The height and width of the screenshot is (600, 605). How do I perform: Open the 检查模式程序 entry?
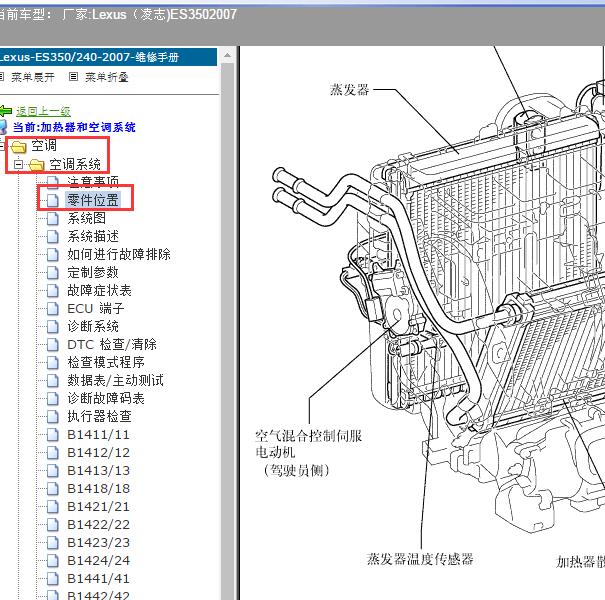(106, 362)
